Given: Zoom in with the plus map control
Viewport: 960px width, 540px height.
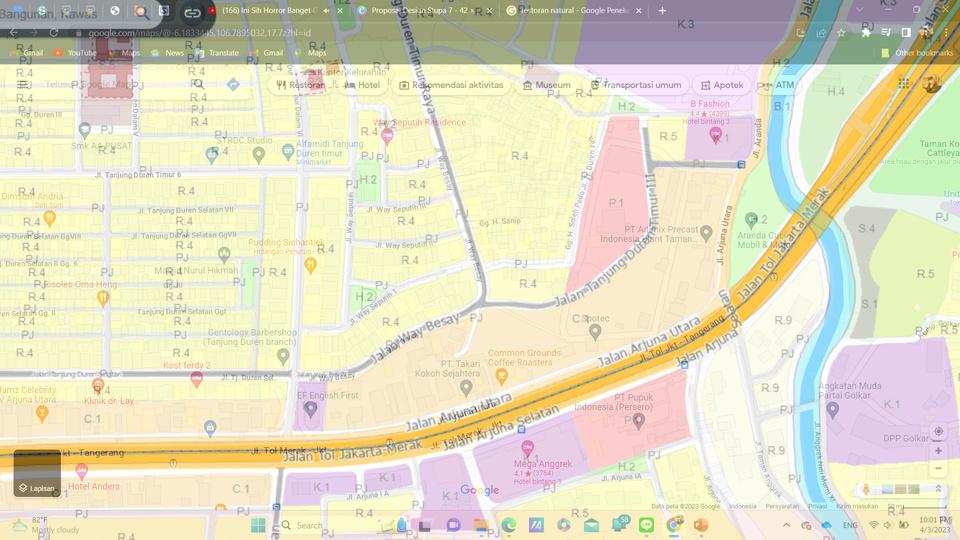Looking at the screenshot, I should pyautogui.click(x=938, y=451).
